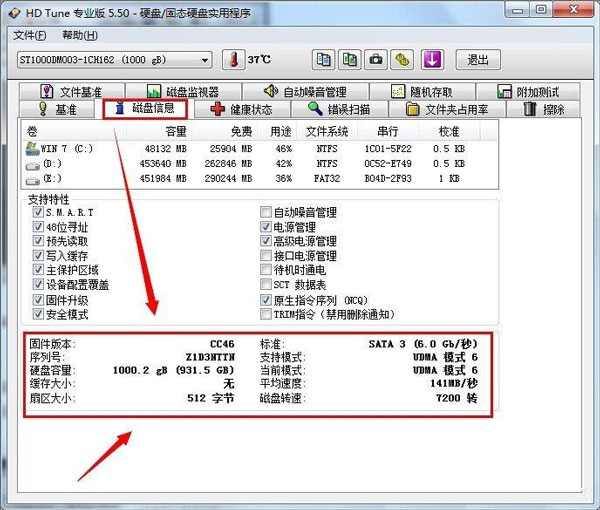
Task: Toggle the 预先读取 checkbox
Action: tap(38, 241)
